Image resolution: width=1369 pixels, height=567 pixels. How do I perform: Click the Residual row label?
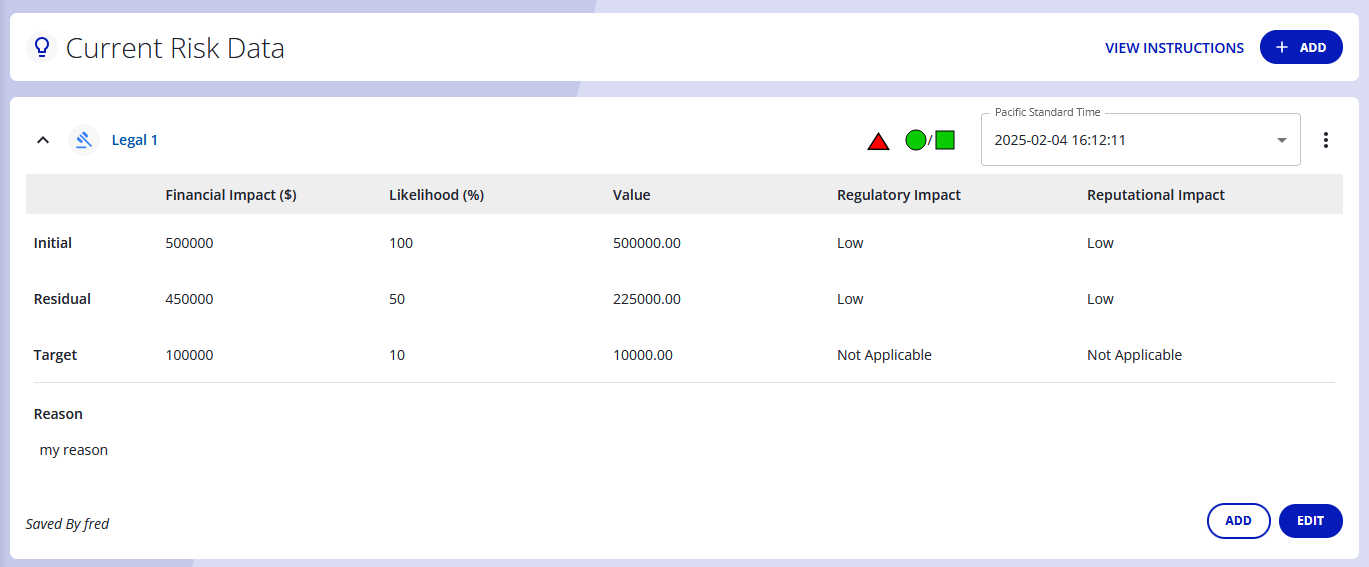tap(62, 299)
